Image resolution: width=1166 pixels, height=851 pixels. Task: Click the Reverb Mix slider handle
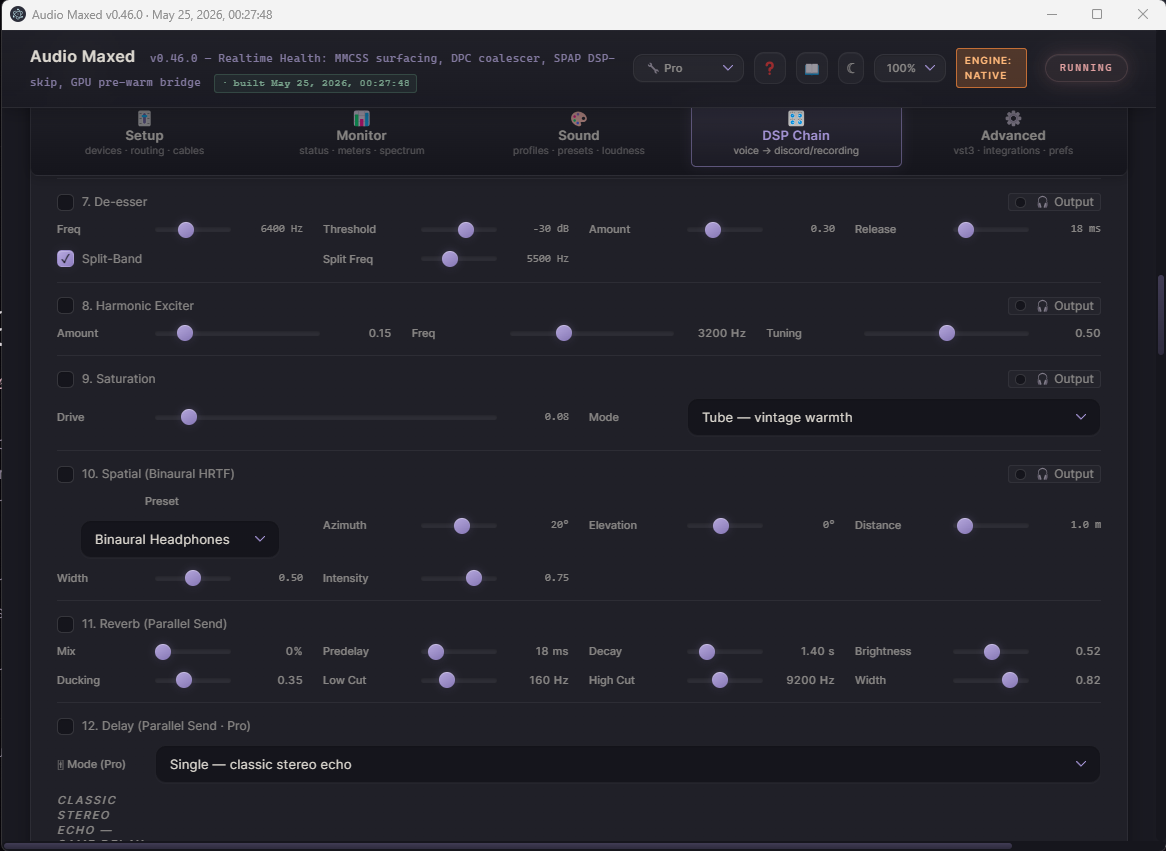coord(163,652)
